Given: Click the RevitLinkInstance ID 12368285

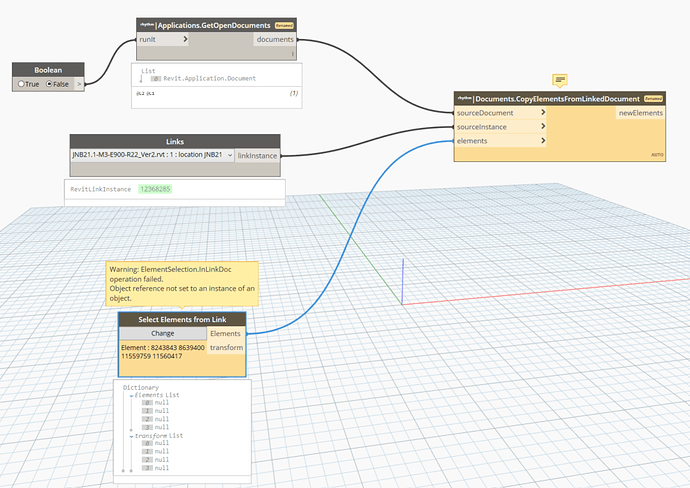Looking at the screenshot, I should (154, 188).
